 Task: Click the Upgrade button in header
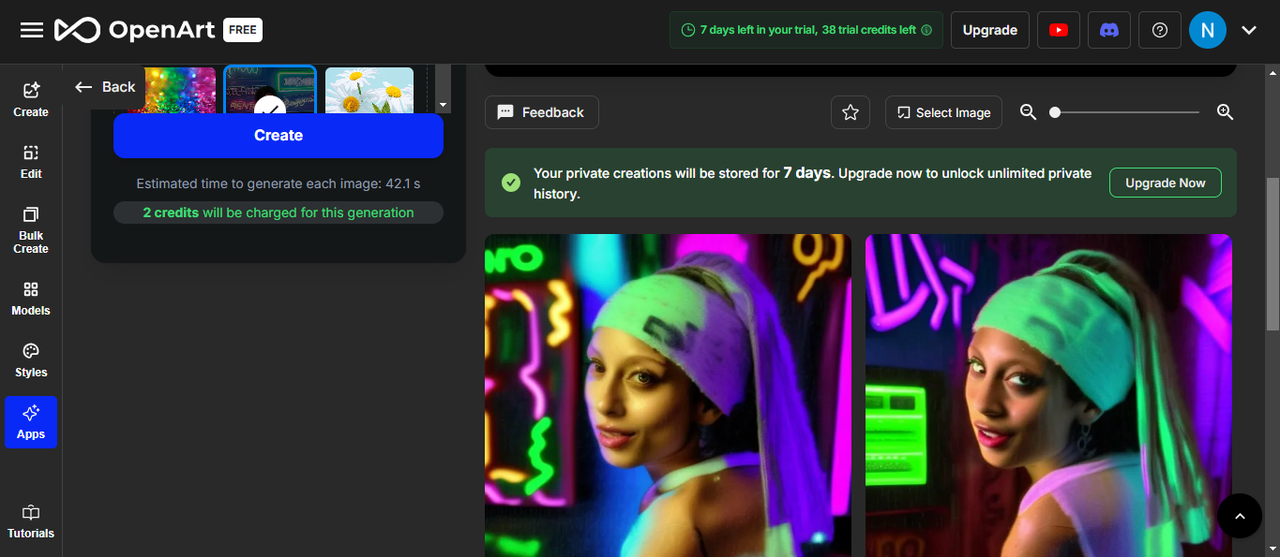[990, 30]
